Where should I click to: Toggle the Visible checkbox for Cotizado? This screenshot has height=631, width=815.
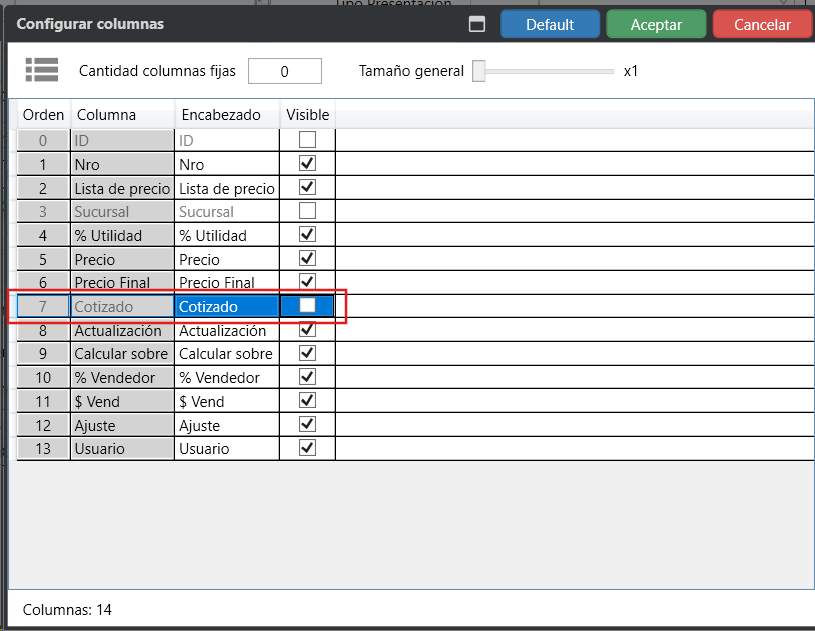click(x=307, y=306)
